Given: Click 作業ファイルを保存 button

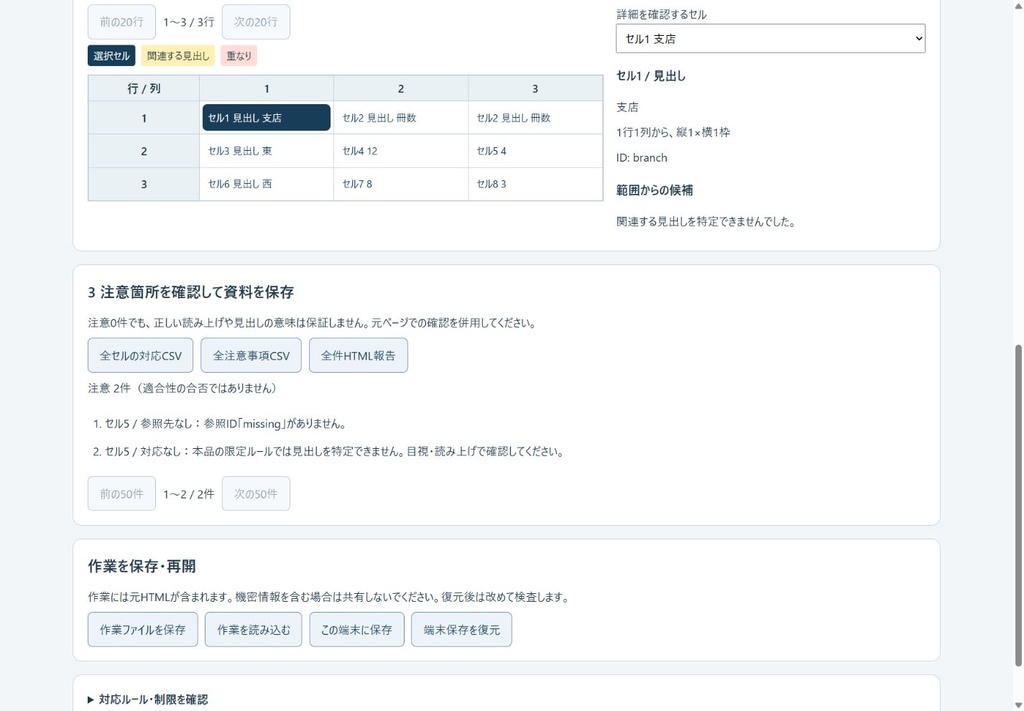Looking at the screenshot, I should (x=142, y=629).
